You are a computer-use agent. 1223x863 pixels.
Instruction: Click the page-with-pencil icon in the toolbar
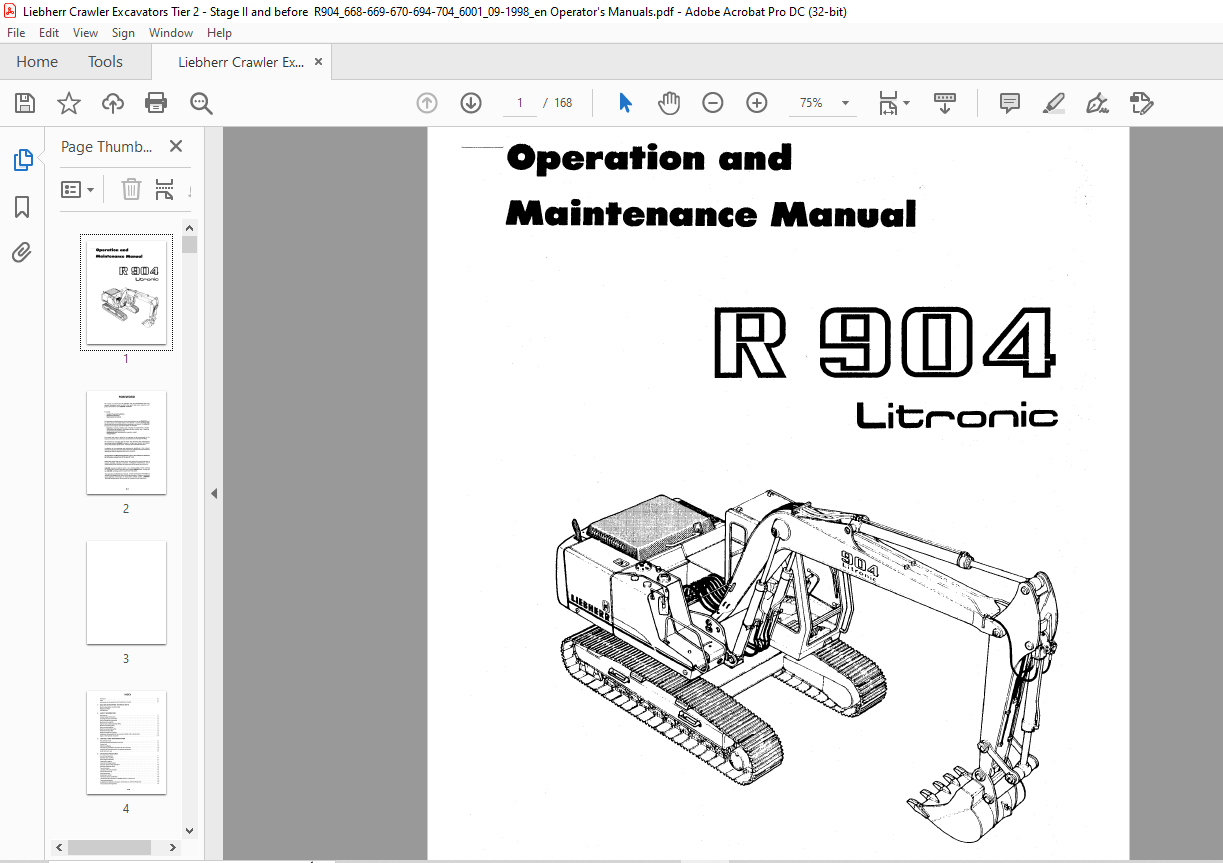click(1141, 103)
